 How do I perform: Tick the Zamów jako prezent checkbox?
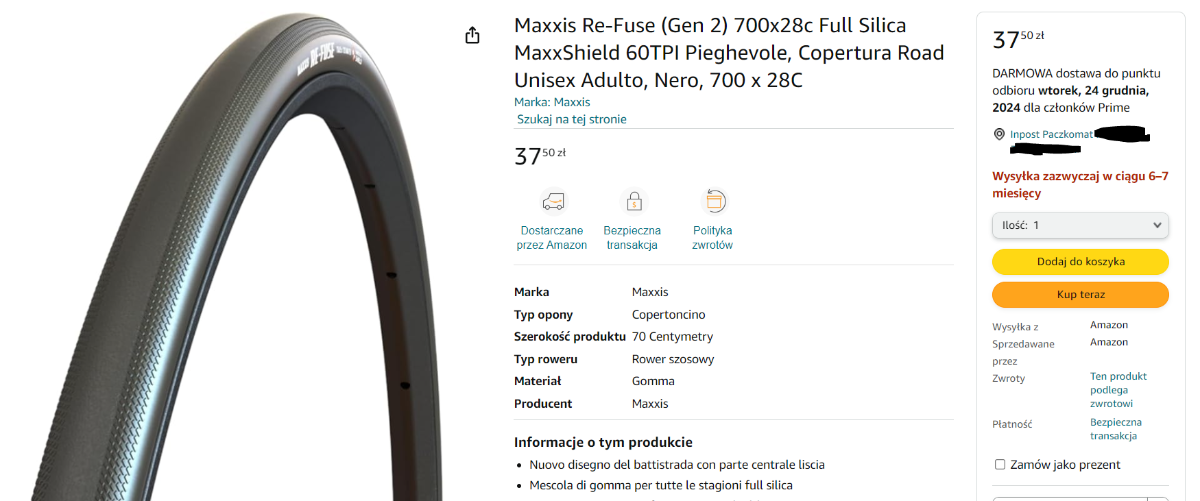(x=1000, y=465)
